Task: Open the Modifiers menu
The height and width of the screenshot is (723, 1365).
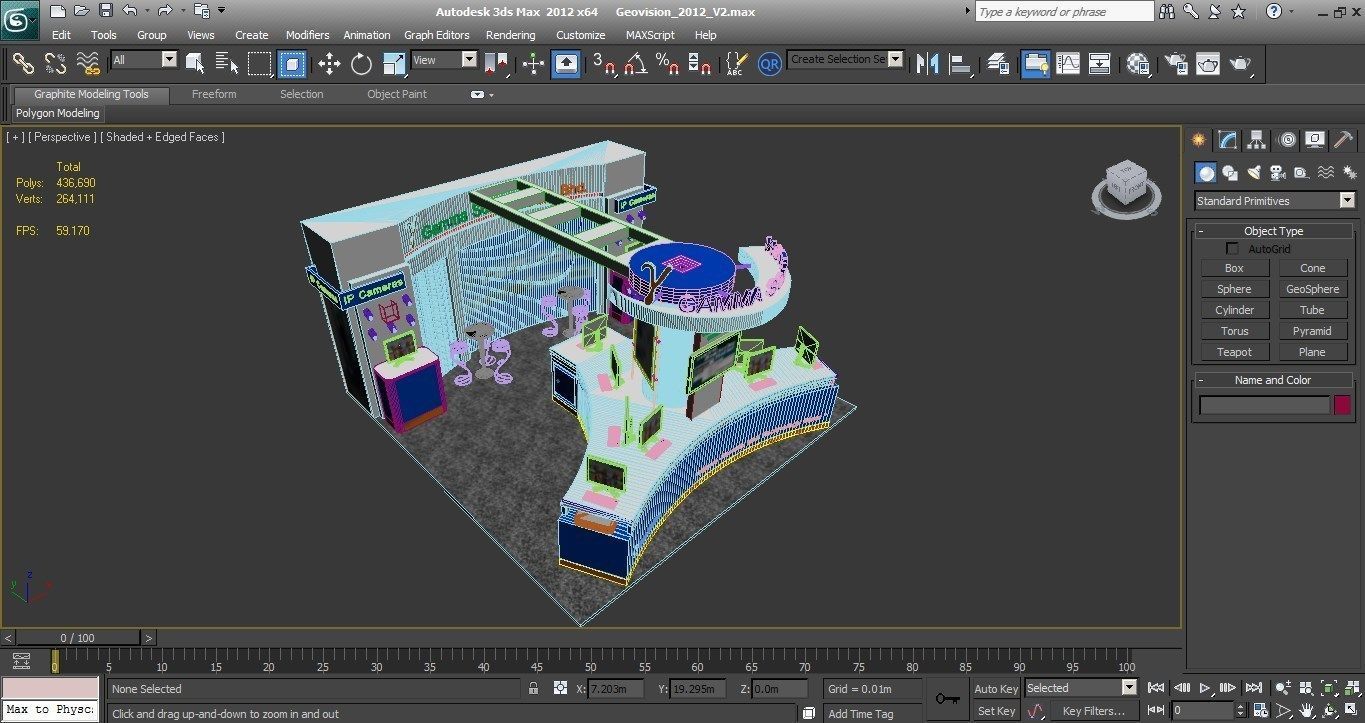Action: [x=307, y=35]
